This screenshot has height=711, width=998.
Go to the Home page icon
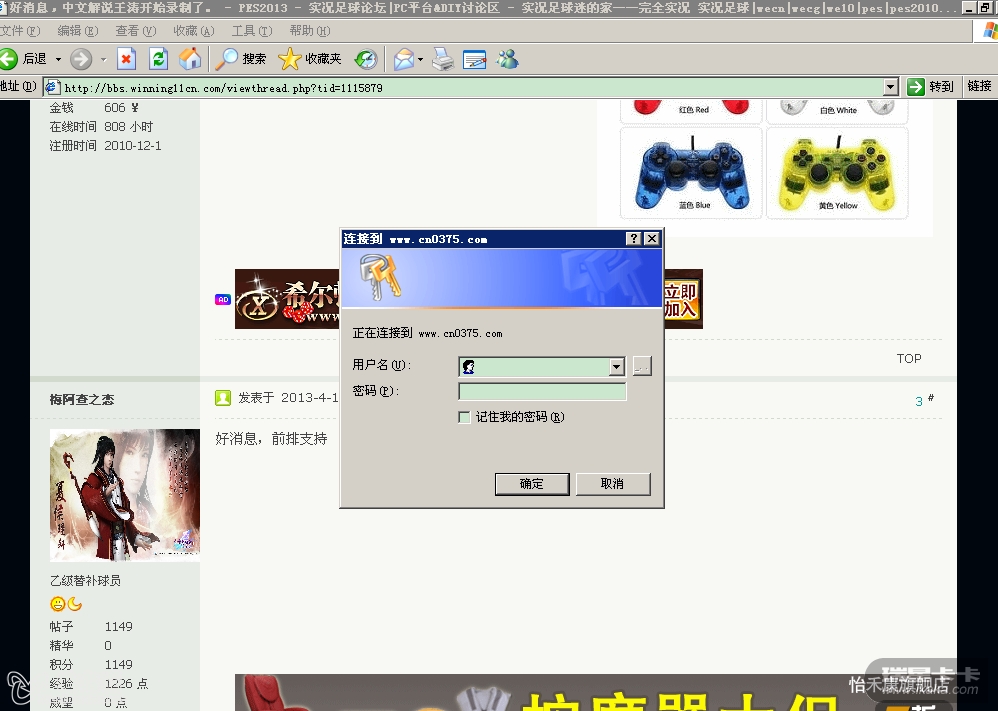click(190, 59)
